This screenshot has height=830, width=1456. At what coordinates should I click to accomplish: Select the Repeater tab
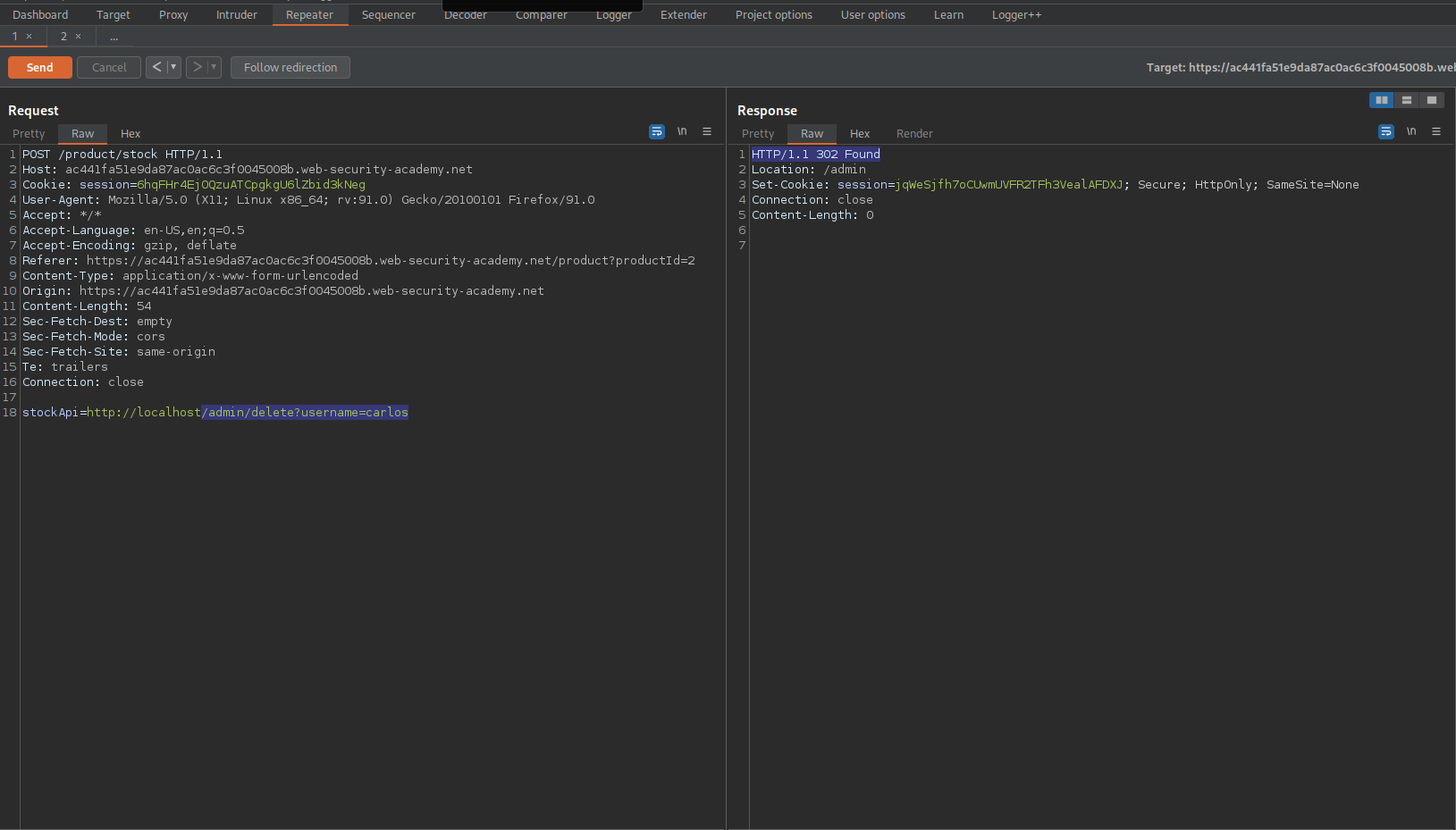310,15
